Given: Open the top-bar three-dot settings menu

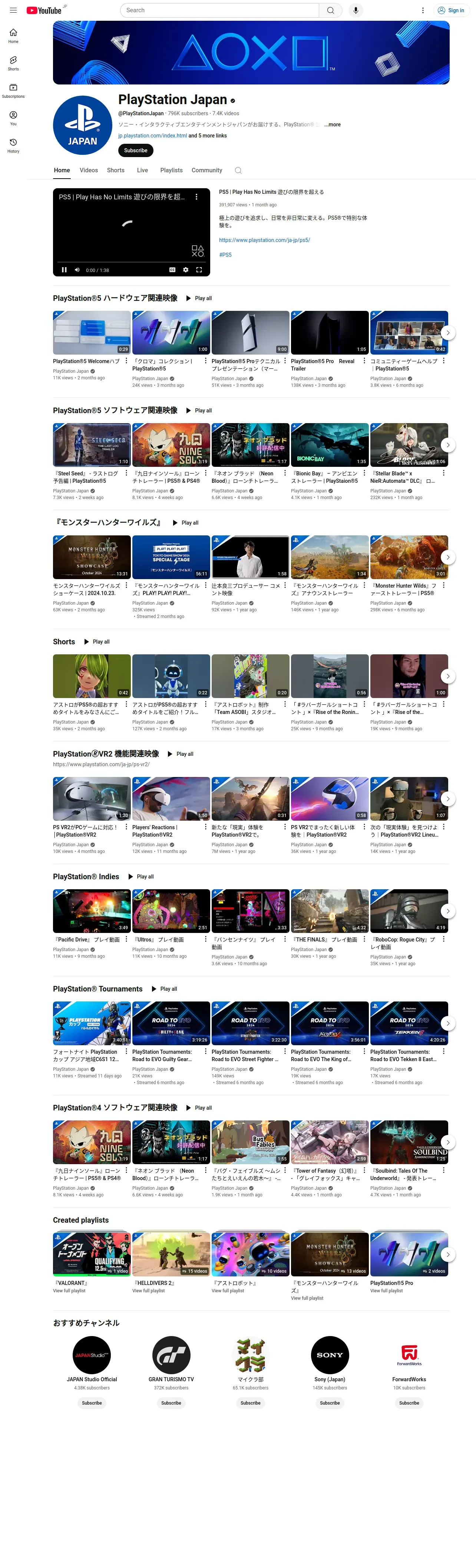Looking at the screenshot, I should point(423,10).
